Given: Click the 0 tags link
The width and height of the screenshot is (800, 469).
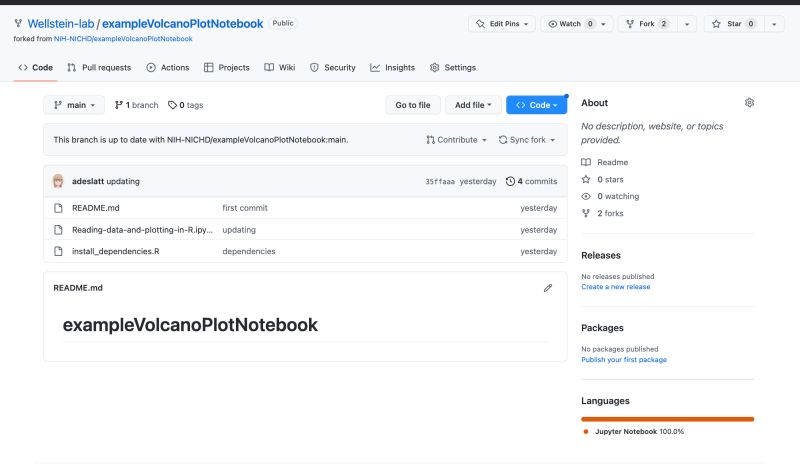Looking at the screenshot, I should click(x=186, y=105).
